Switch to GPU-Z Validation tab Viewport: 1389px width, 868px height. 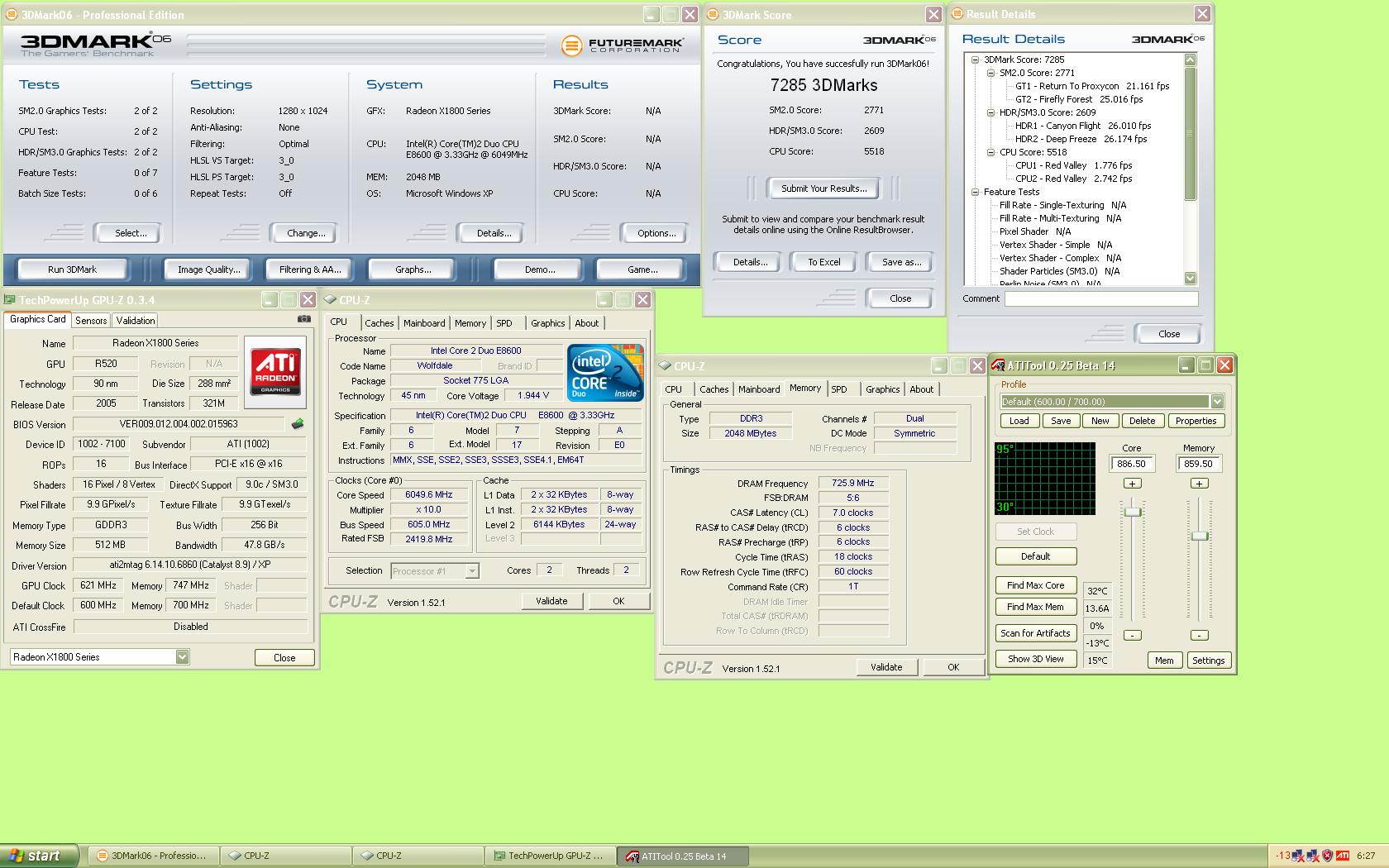pos(136,321)
